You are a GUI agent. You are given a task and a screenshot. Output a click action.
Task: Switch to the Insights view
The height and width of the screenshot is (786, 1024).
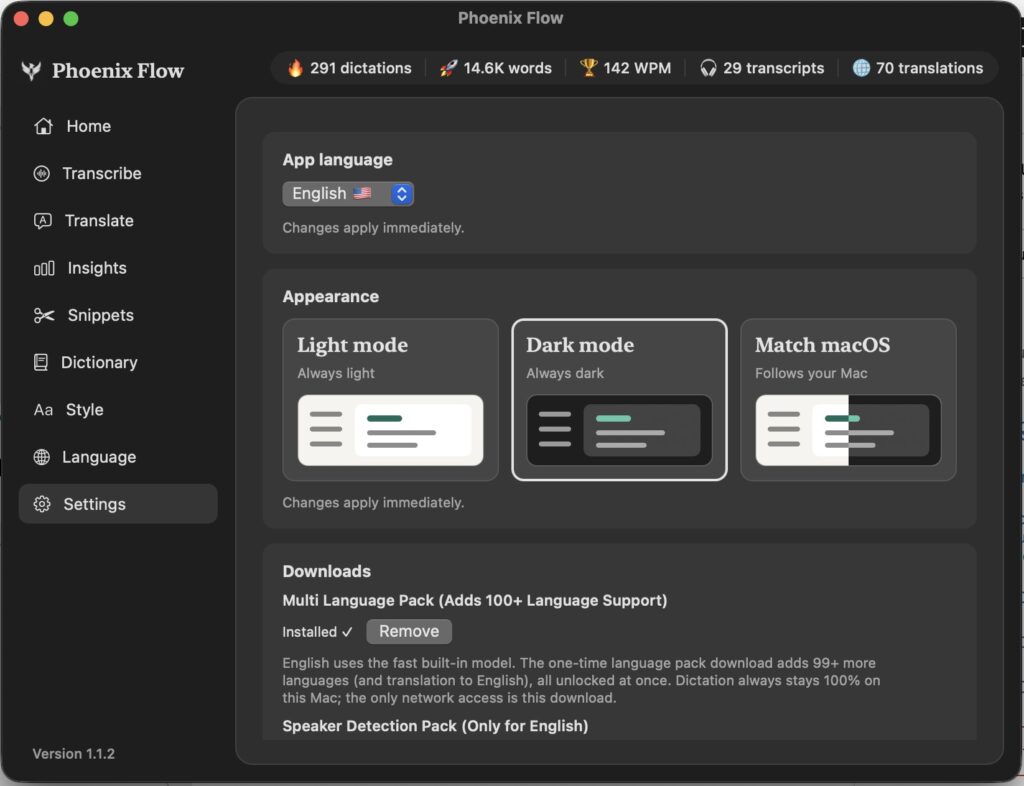[x=118, y=268]
